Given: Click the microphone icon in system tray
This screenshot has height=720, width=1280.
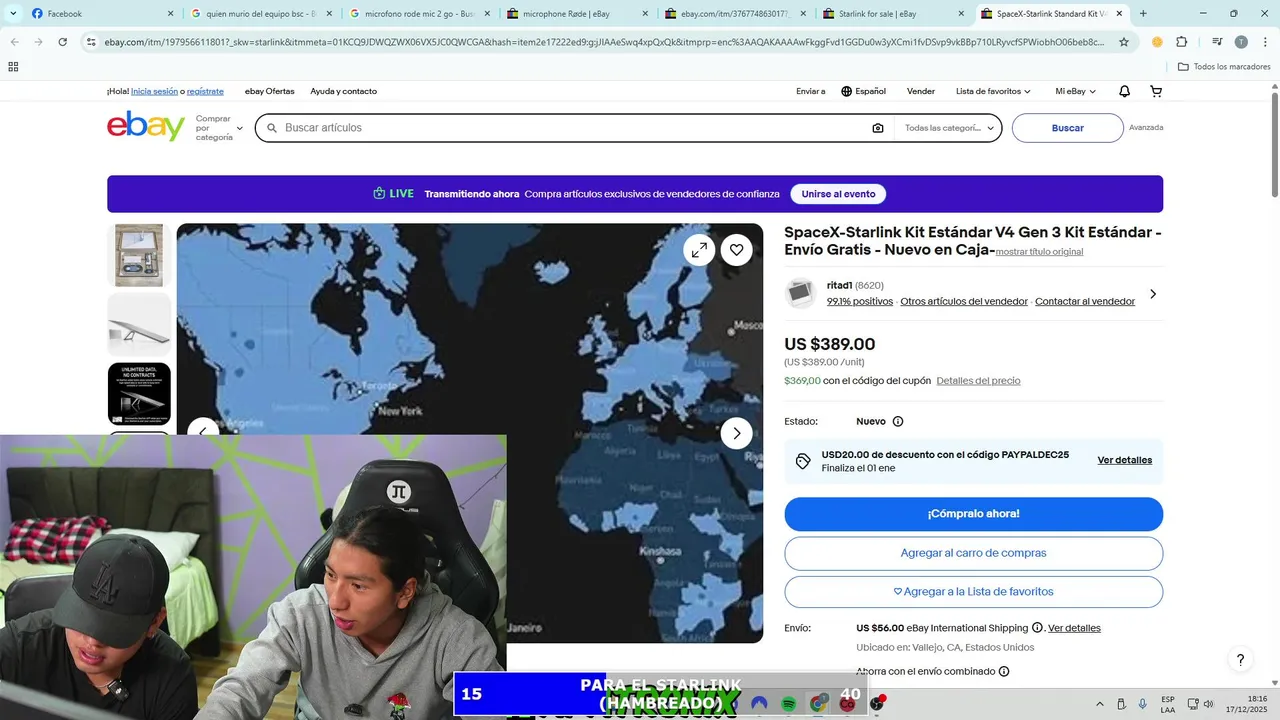Looking at the screenshot, I should [x=1142, y=704].
